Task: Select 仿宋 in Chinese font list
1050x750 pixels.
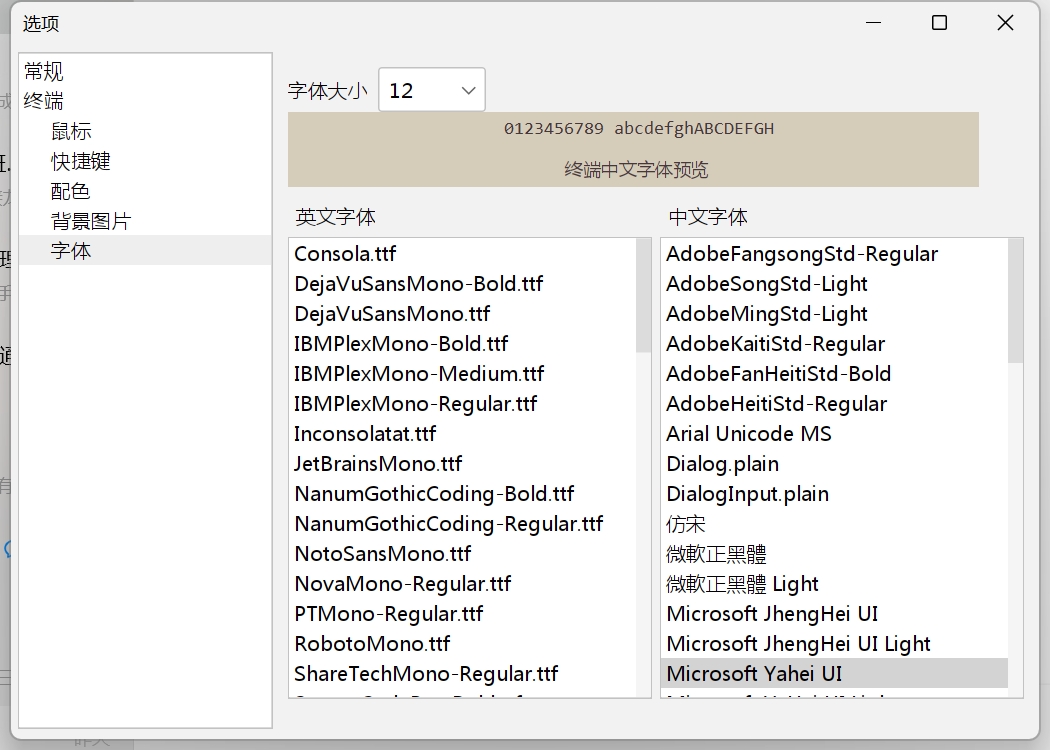Action: (x=686, y=524)
